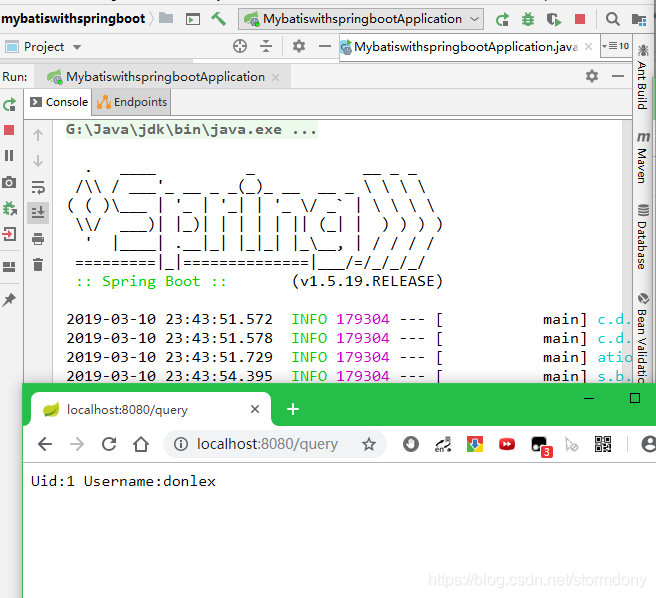Click the Pause output icon
This screenshot has width=656, height=598.
(x=9, y=156)
